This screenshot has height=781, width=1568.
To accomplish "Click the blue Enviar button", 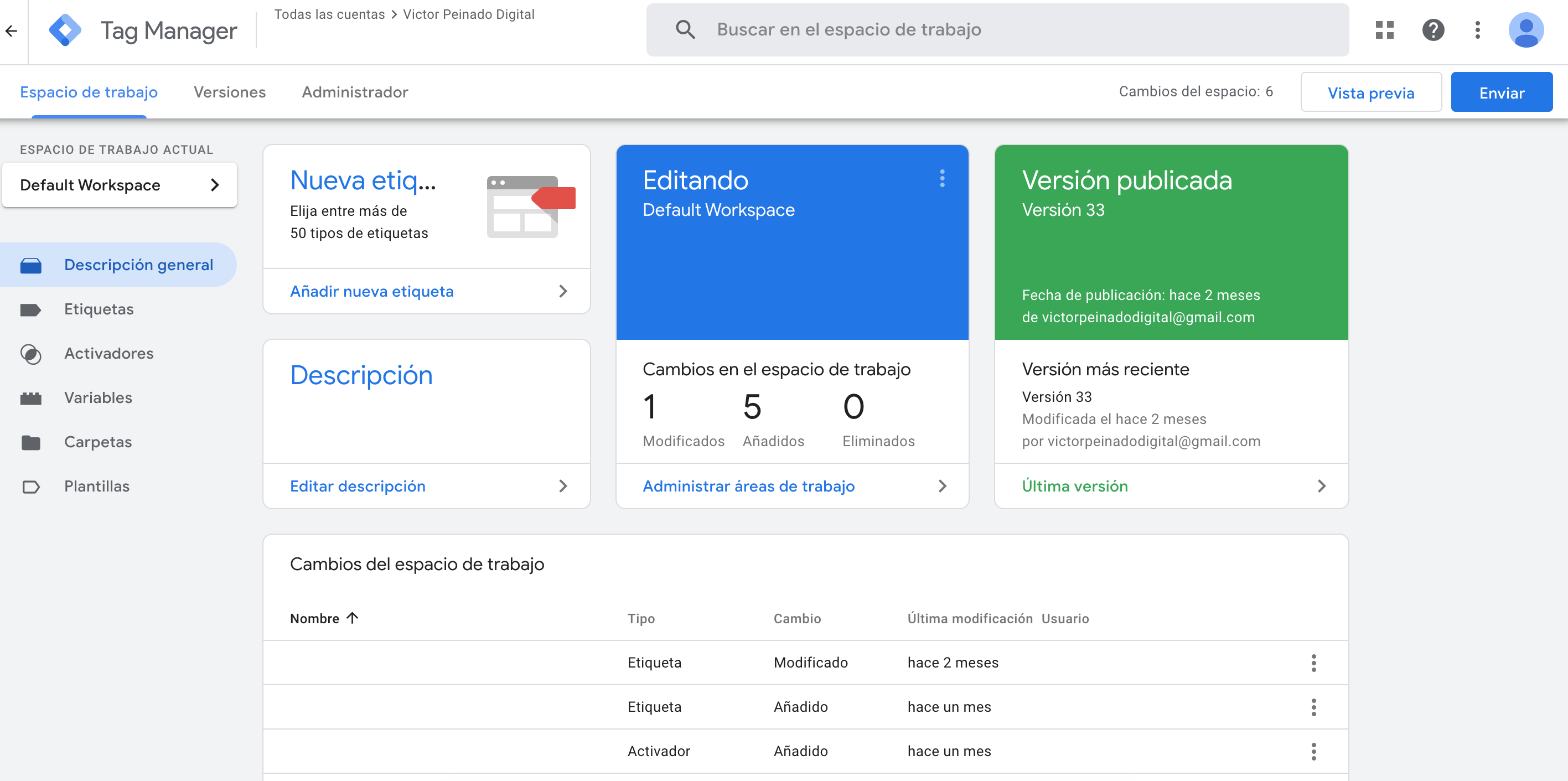I will point(1501,92).
